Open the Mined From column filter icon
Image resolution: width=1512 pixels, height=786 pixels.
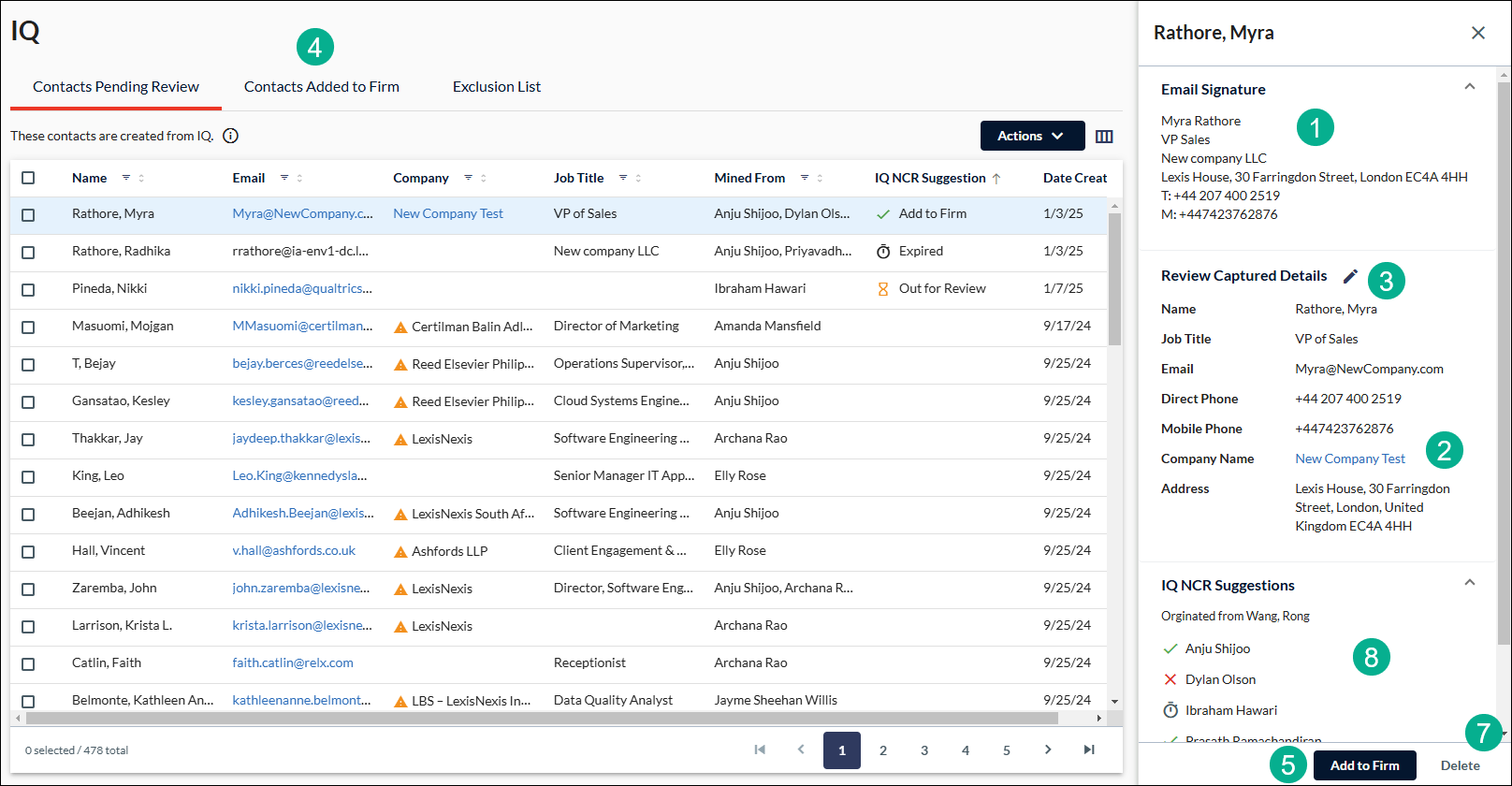coord(804,178)
